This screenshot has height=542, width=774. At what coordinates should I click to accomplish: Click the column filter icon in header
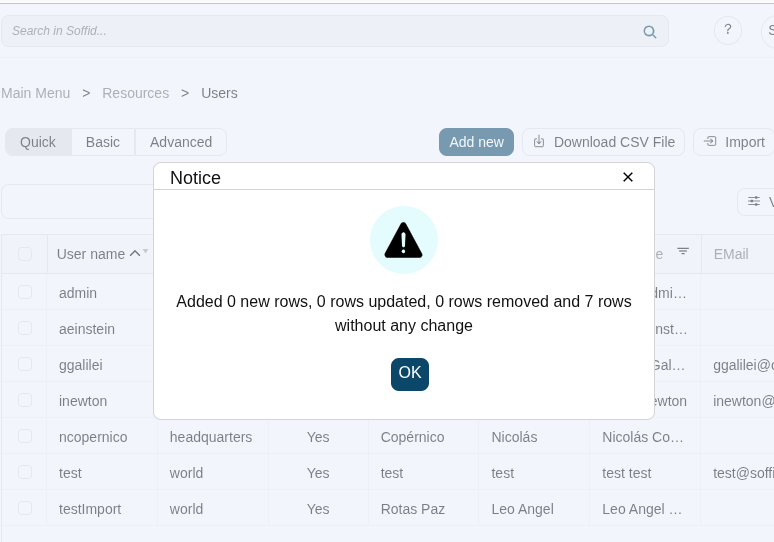click(683, 251)
